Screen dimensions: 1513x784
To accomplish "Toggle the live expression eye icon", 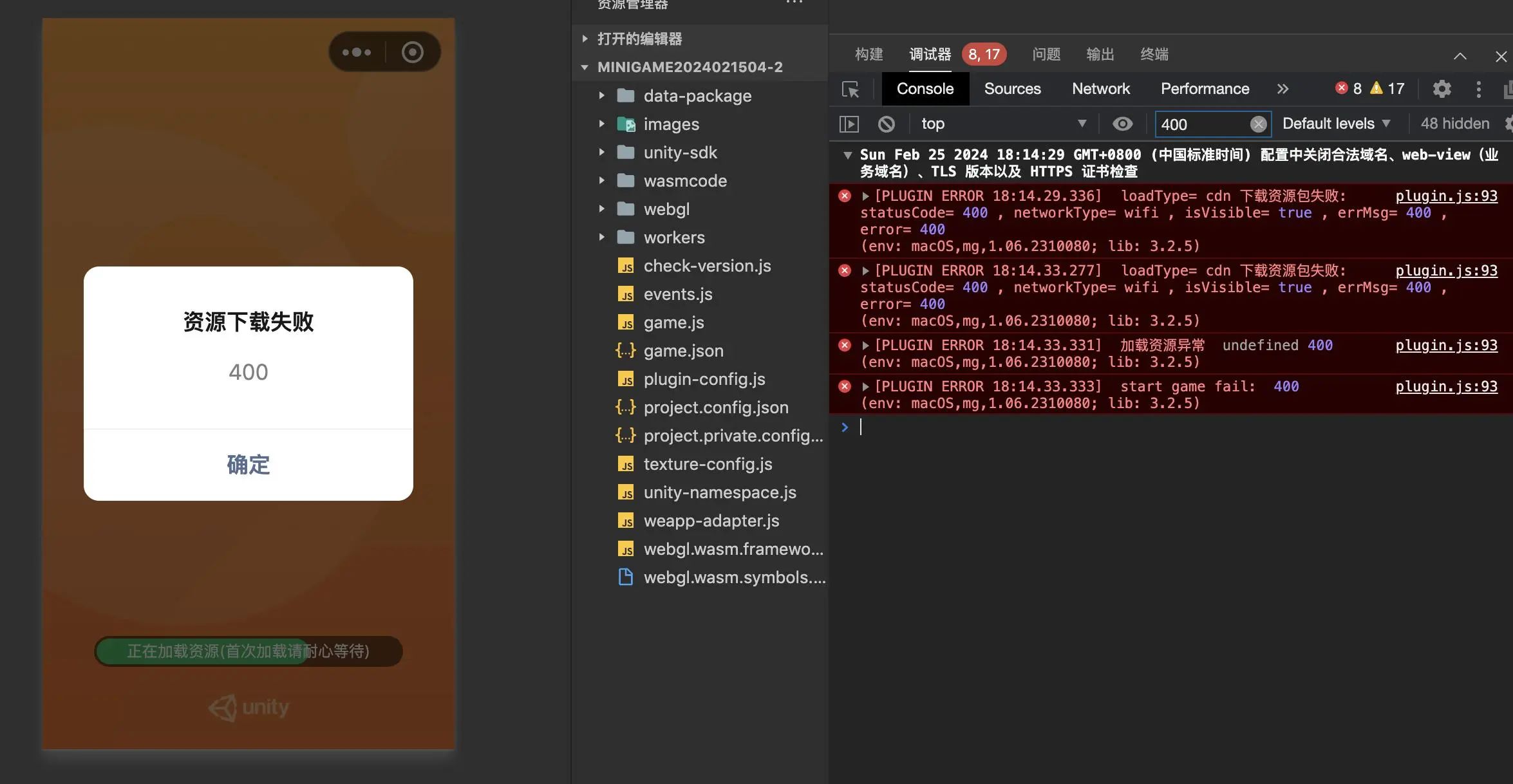I will pos(1122,124).
